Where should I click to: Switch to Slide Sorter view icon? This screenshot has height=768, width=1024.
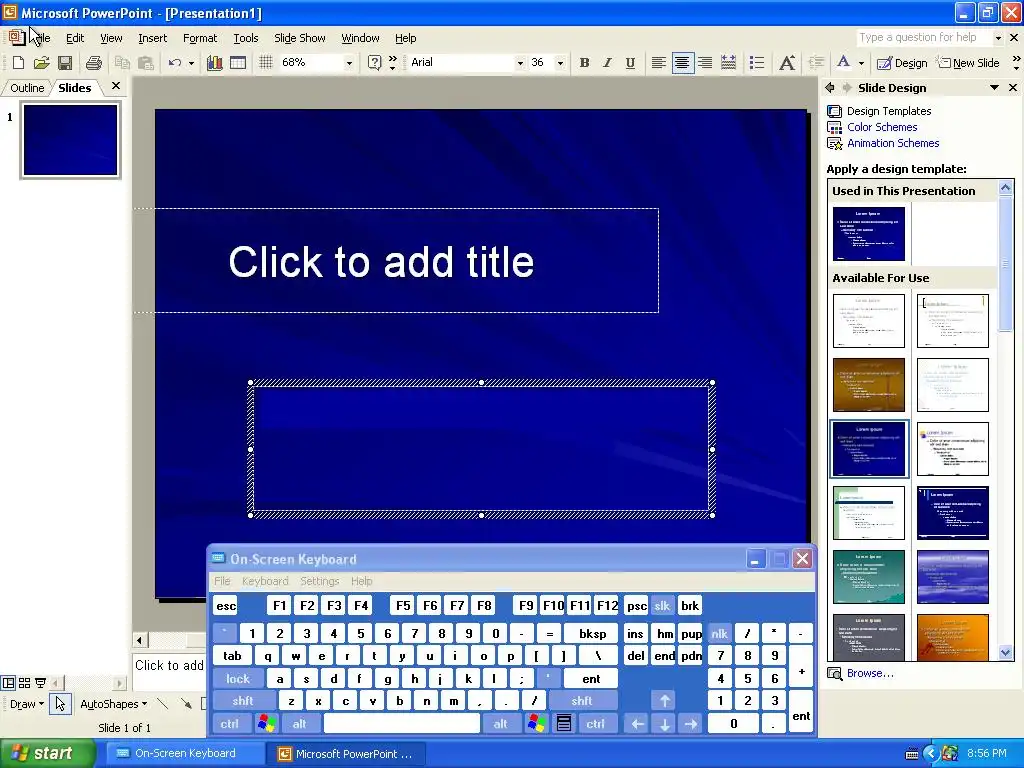(24, 683)
